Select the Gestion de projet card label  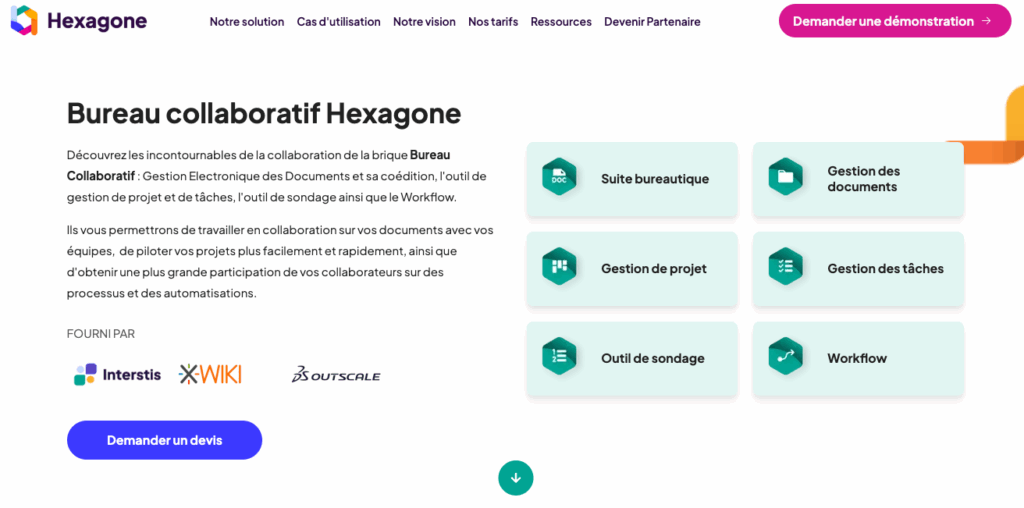(654, 268)
